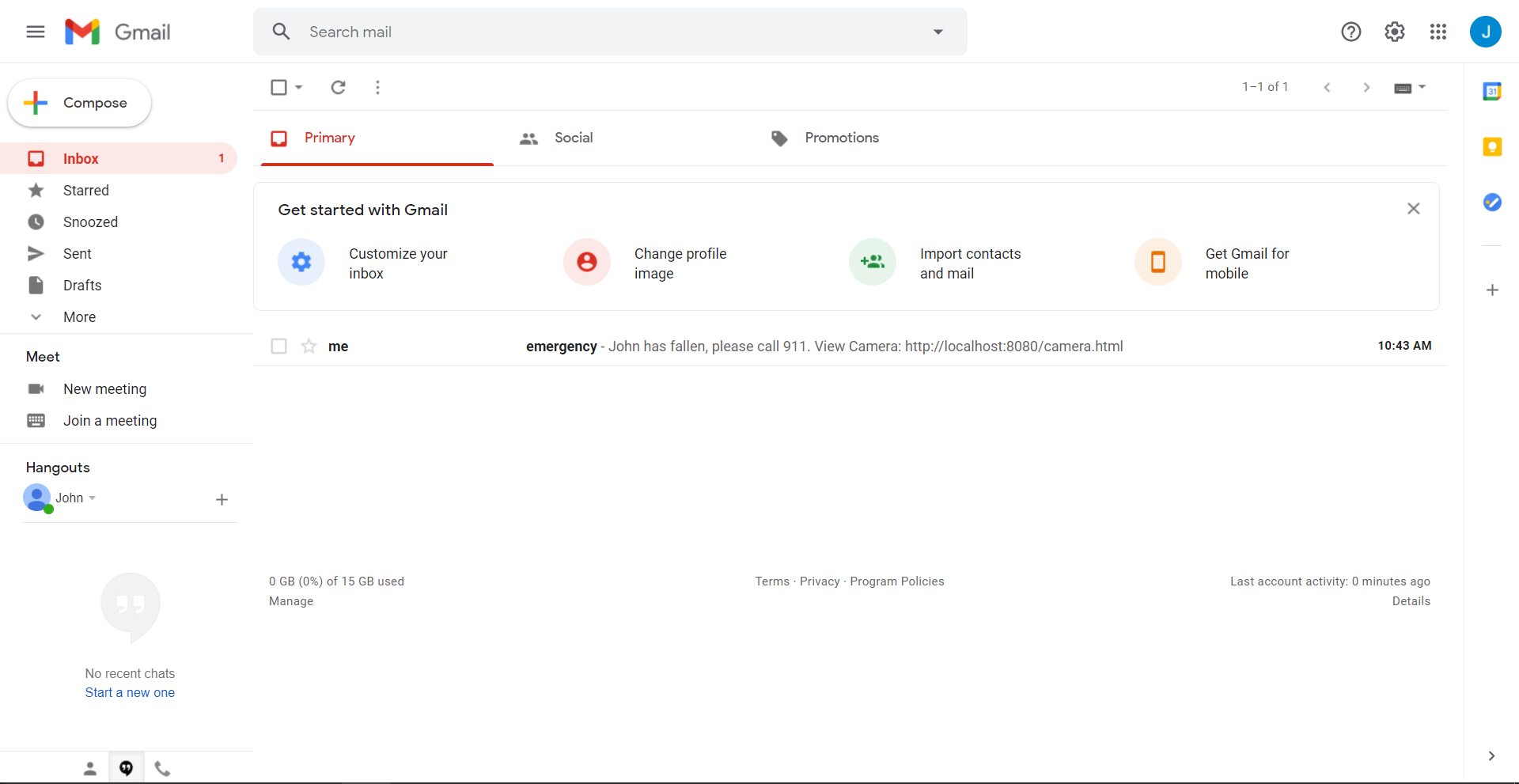Open Google Keep side panel
The width and height of the screenshot is (1519, 784).
click(x=1492, y=146)
